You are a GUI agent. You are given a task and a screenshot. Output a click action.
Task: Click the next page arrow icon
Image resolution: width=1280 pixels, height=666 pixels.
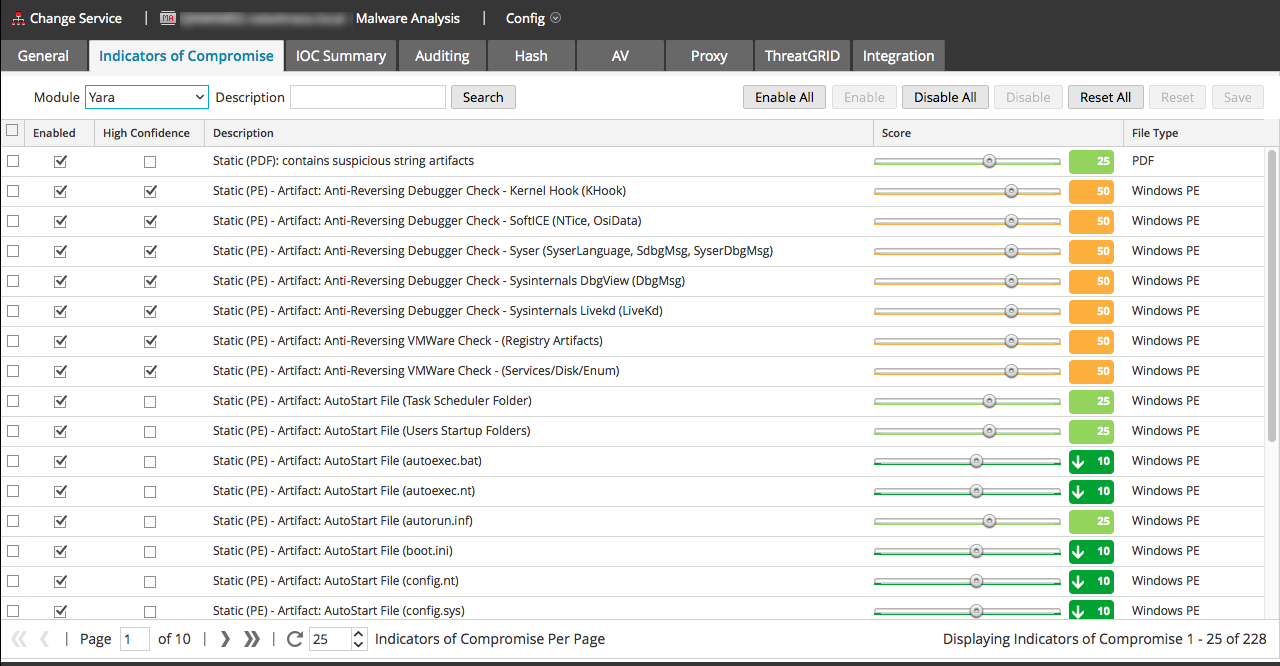pyautogui.click(x=225, y=639)
